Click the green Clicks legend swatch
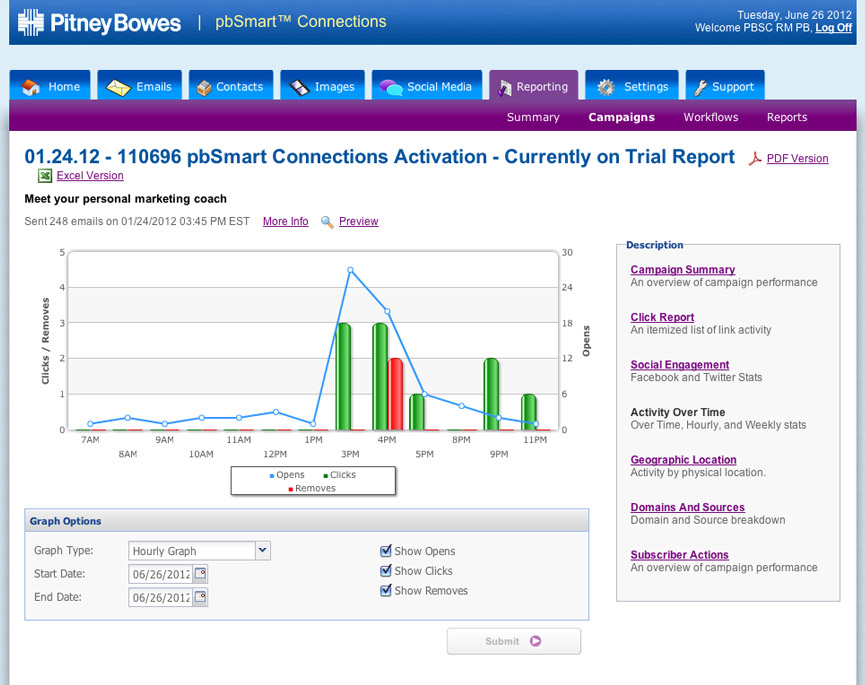Image resolution: width=865 pixels, height=685 pixels. (x=325, y=475)
